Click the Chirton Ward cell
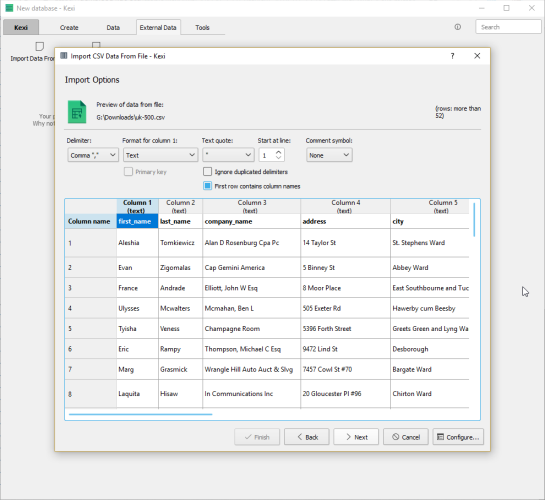 point(430,394)
